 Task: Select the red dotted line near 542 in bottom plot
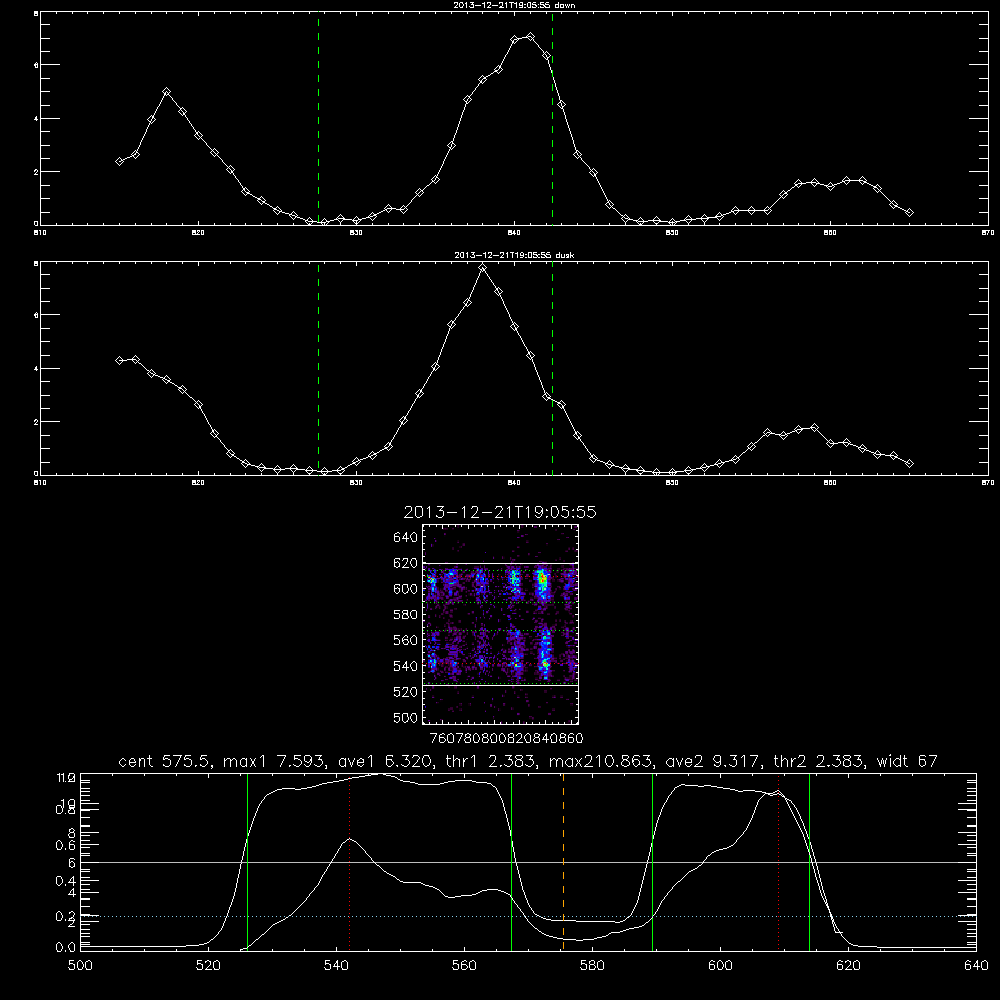click(x=349, y=861)
